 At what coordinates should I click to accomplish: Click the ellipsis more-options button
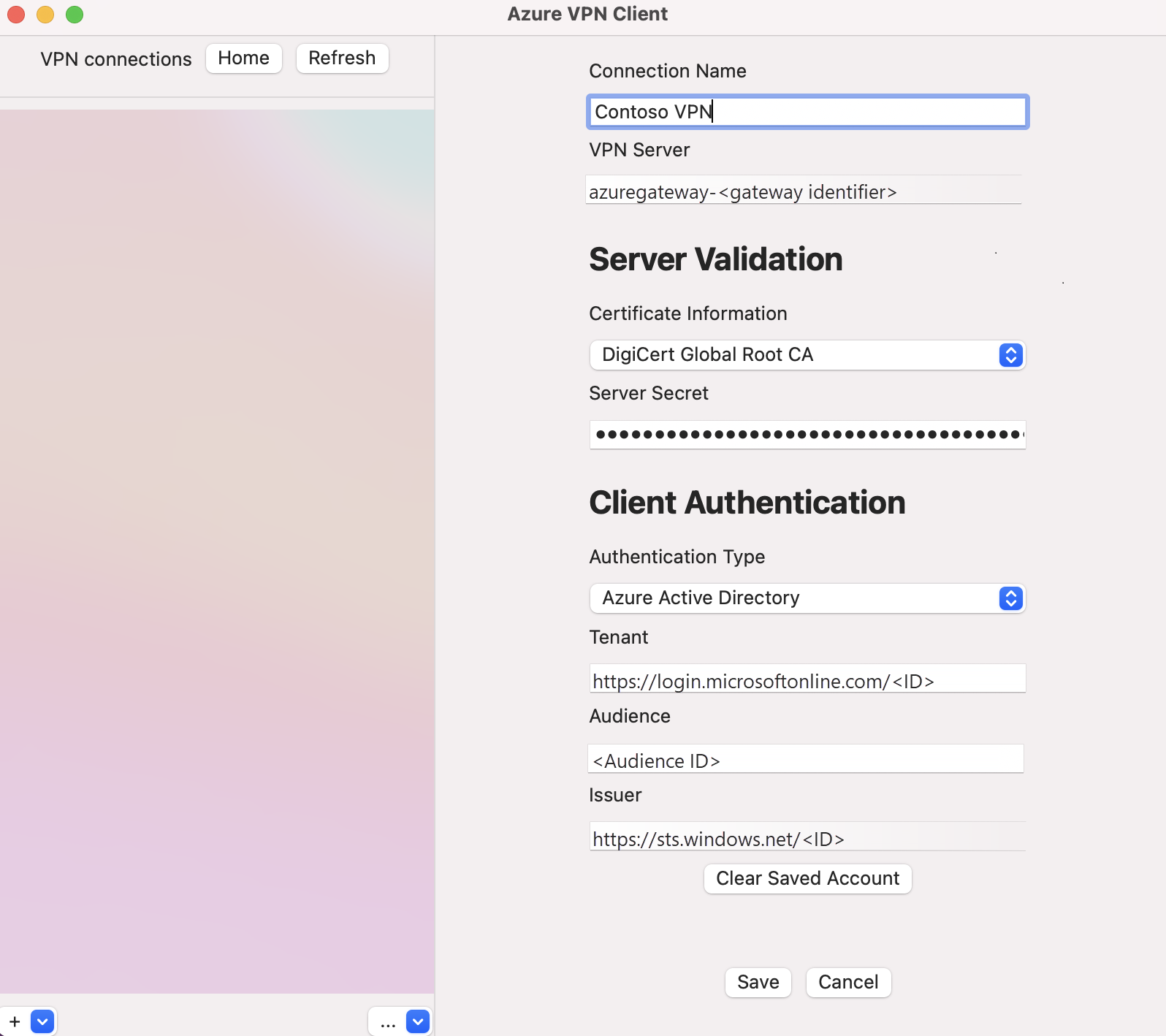(388, 1021)
